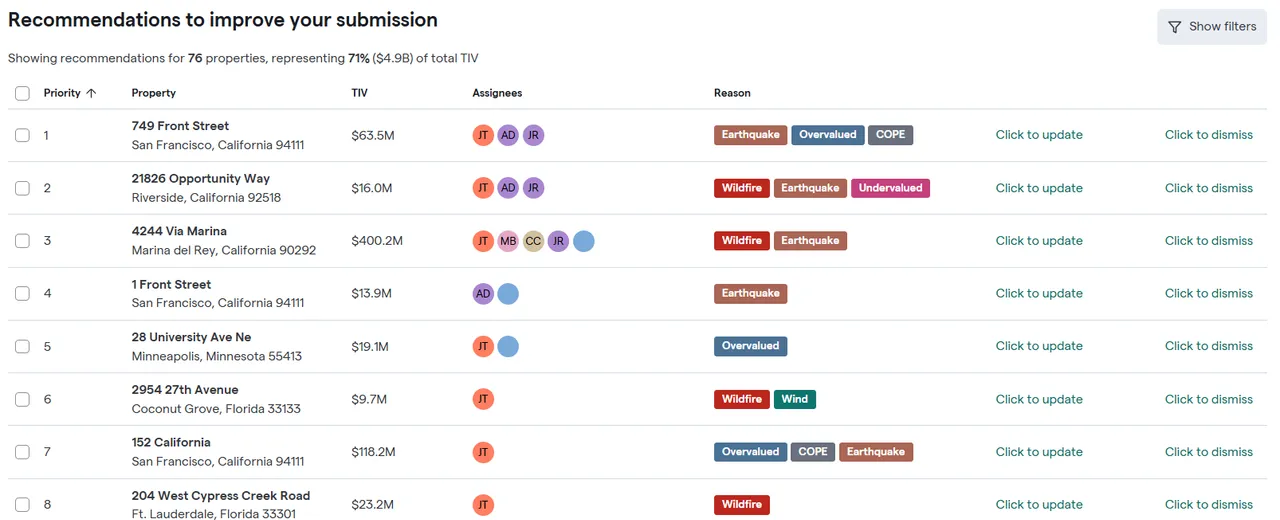Click the filter funnel icon

(x=1175, y=27)
